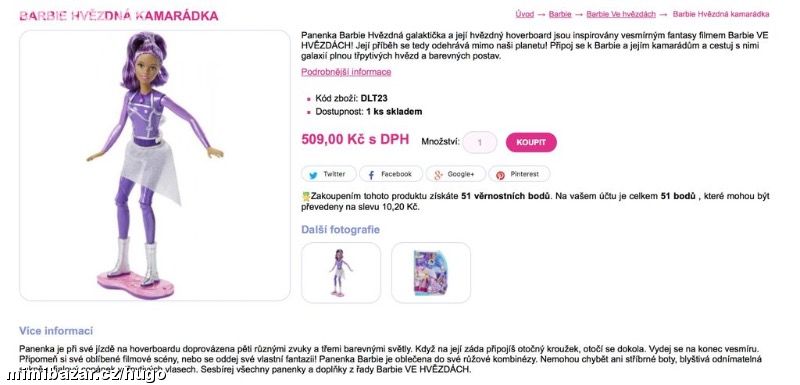
Task: Click the Pinterest logo icon
Action: pyautogui.click(x=500, y=175)
